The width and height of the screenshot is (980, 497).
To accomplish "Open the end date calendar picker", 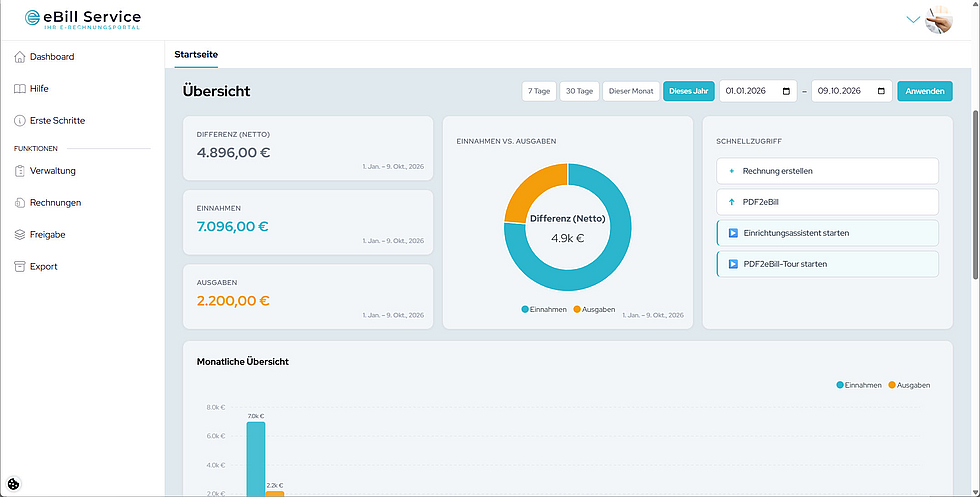I will click(881, 91).
